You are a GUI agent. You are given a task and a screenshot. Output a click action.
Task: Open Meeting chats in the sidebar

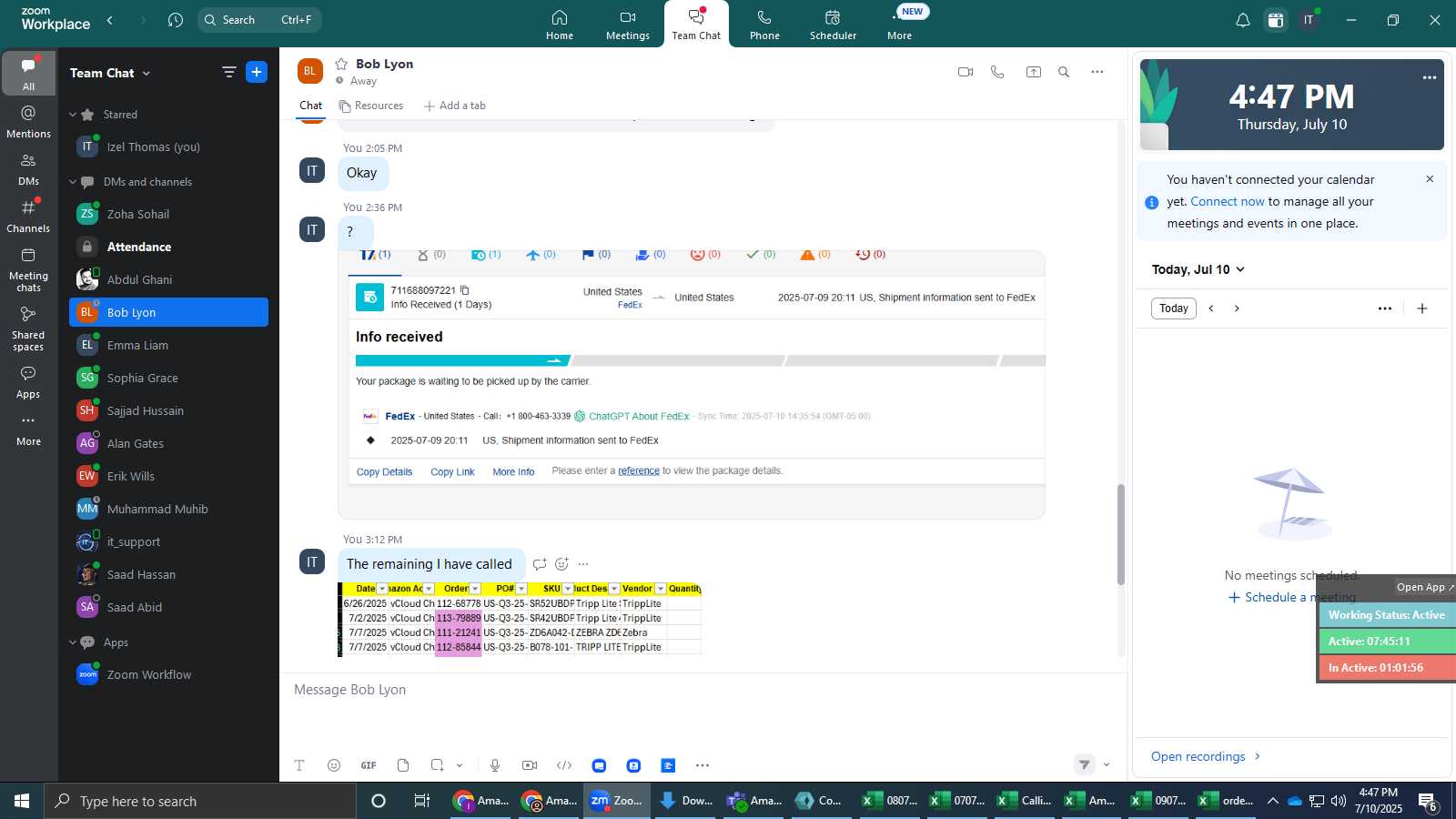tap(28, 270)
